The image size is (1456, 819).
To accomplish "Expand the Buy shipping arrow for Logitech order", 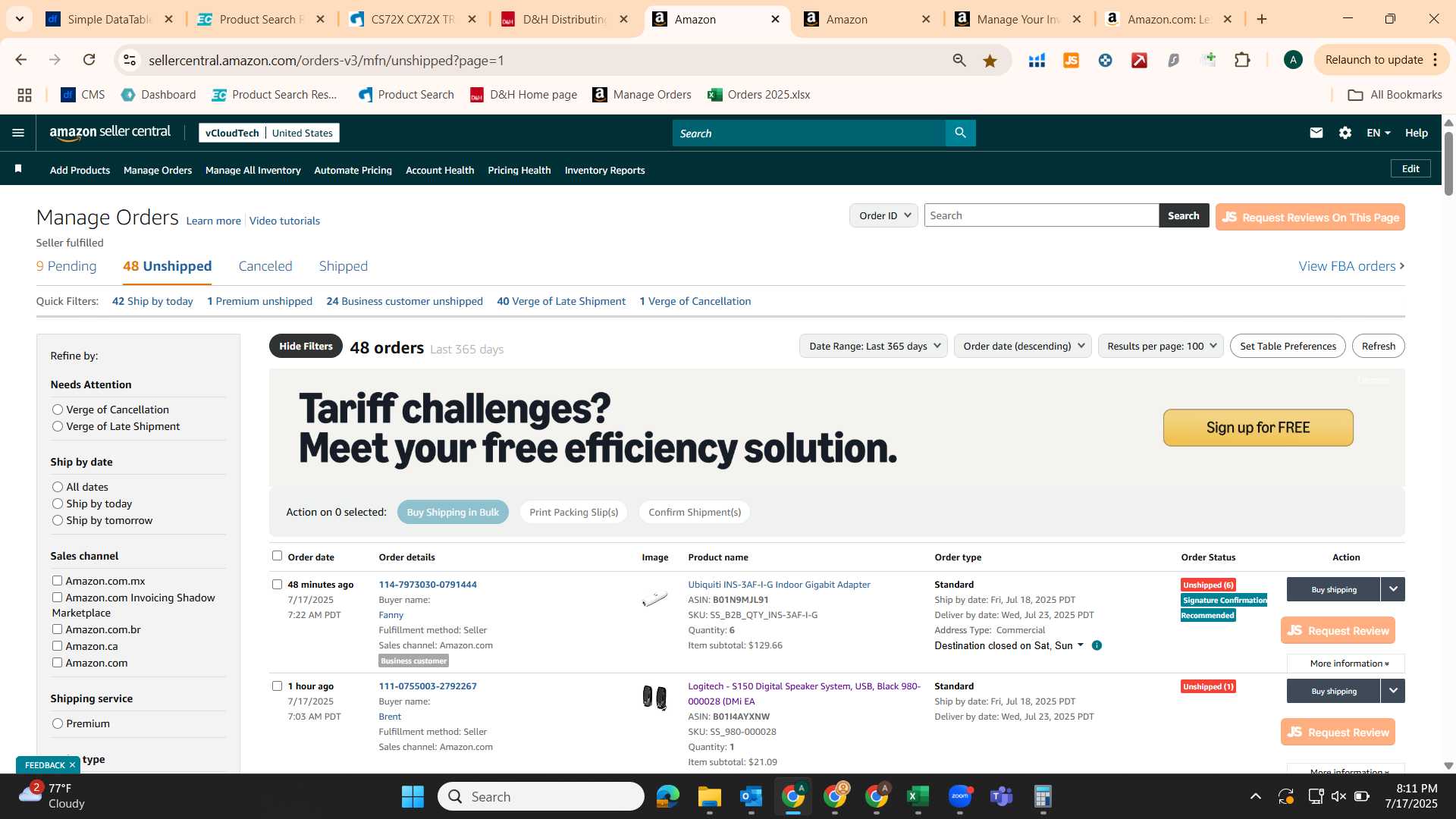I will pos(1393,691).
